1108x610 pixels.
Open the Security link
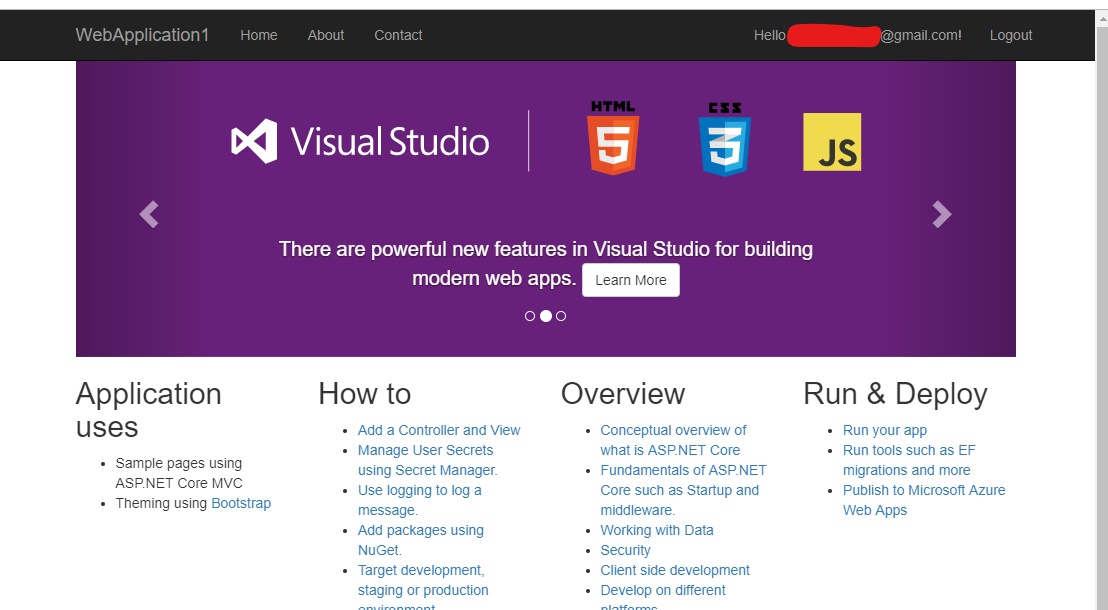click(625, 550)
